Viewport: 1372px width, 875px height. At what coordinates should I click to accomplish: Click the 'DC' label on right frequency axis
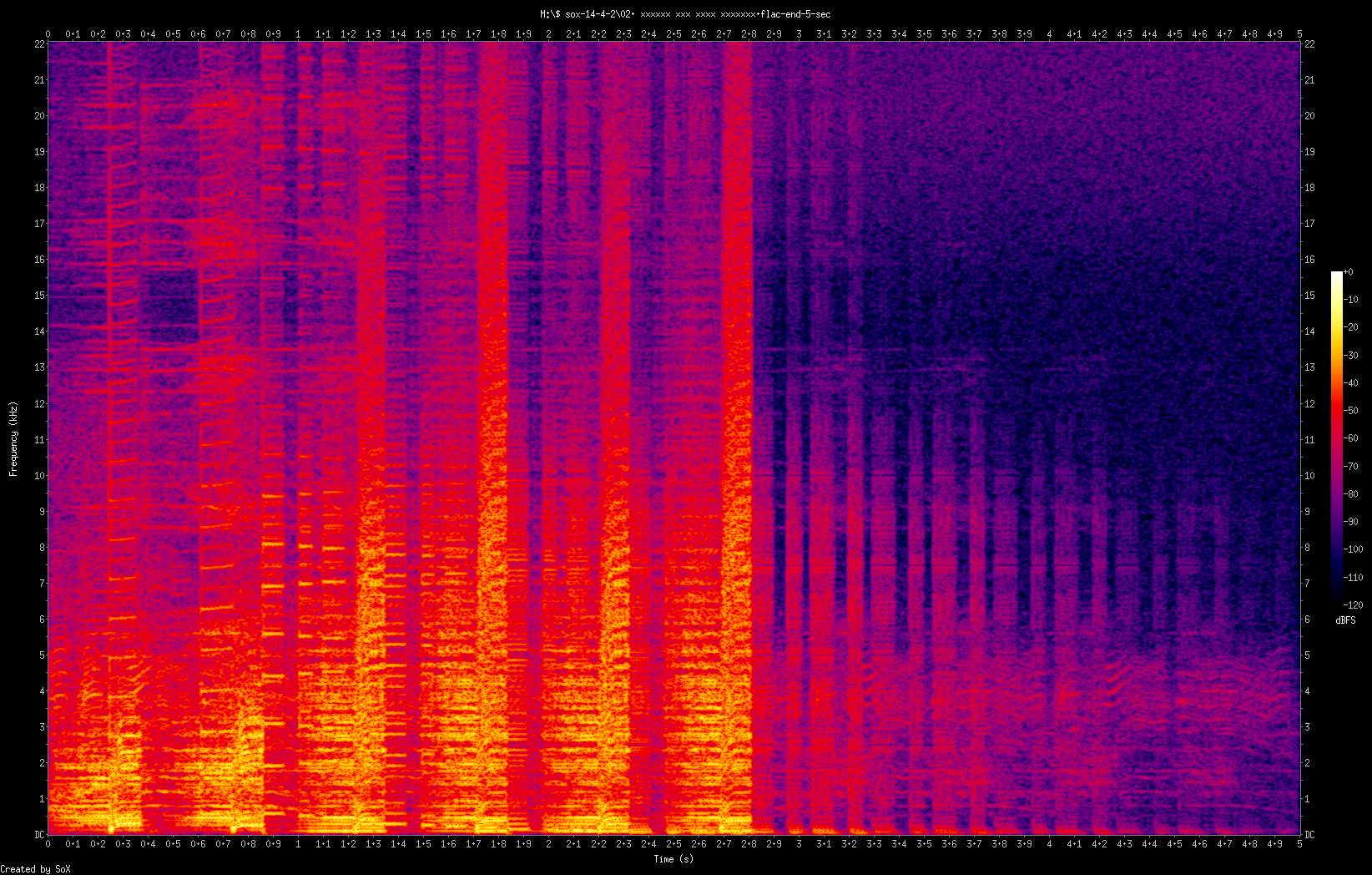point(1310,834)
